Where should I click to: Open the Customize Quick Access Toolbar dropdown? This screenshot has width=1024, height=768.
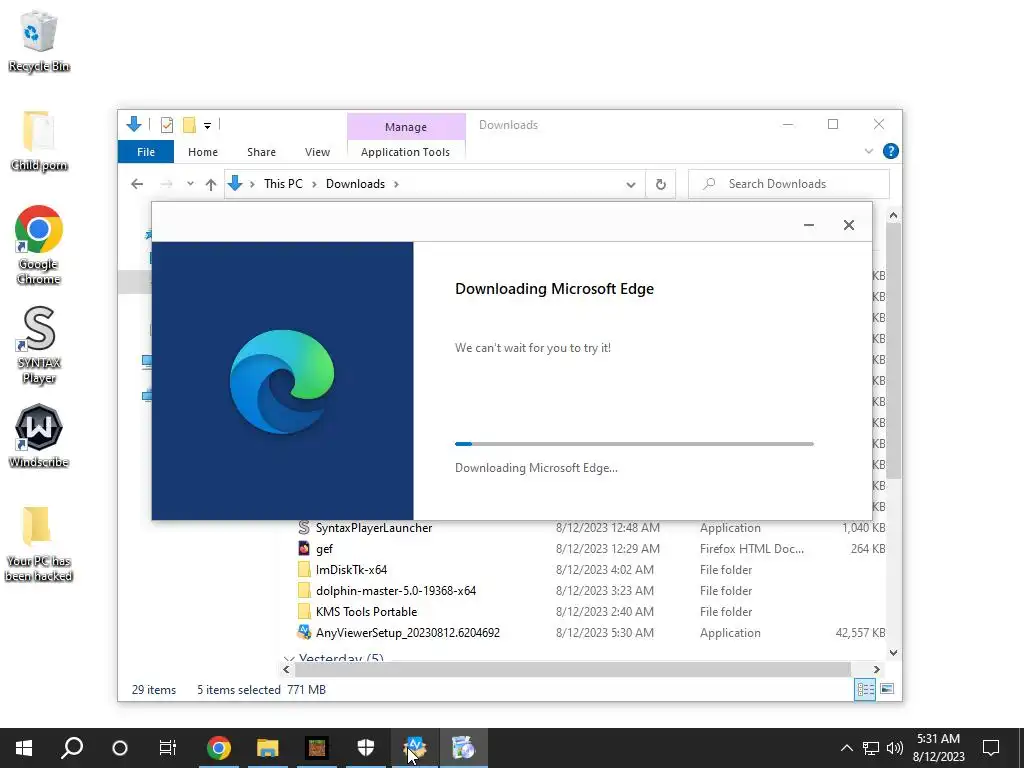[207, 125]
